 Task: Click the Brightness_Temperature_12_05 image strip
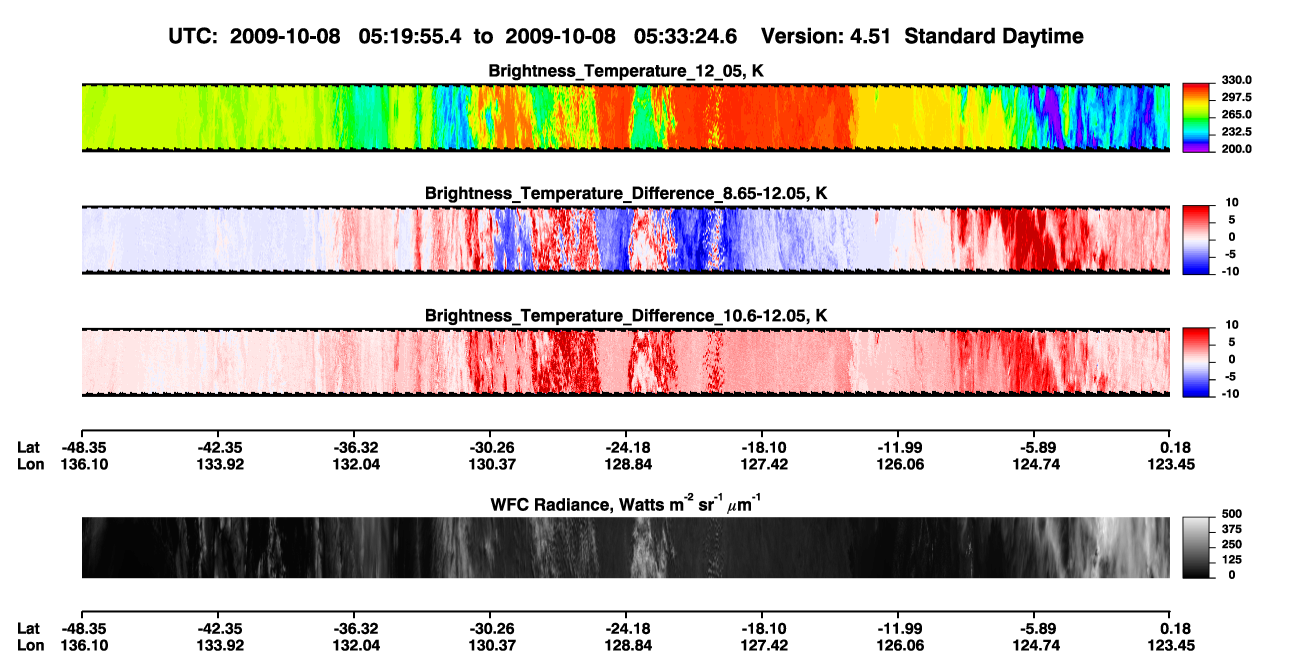tap(625, 117)
